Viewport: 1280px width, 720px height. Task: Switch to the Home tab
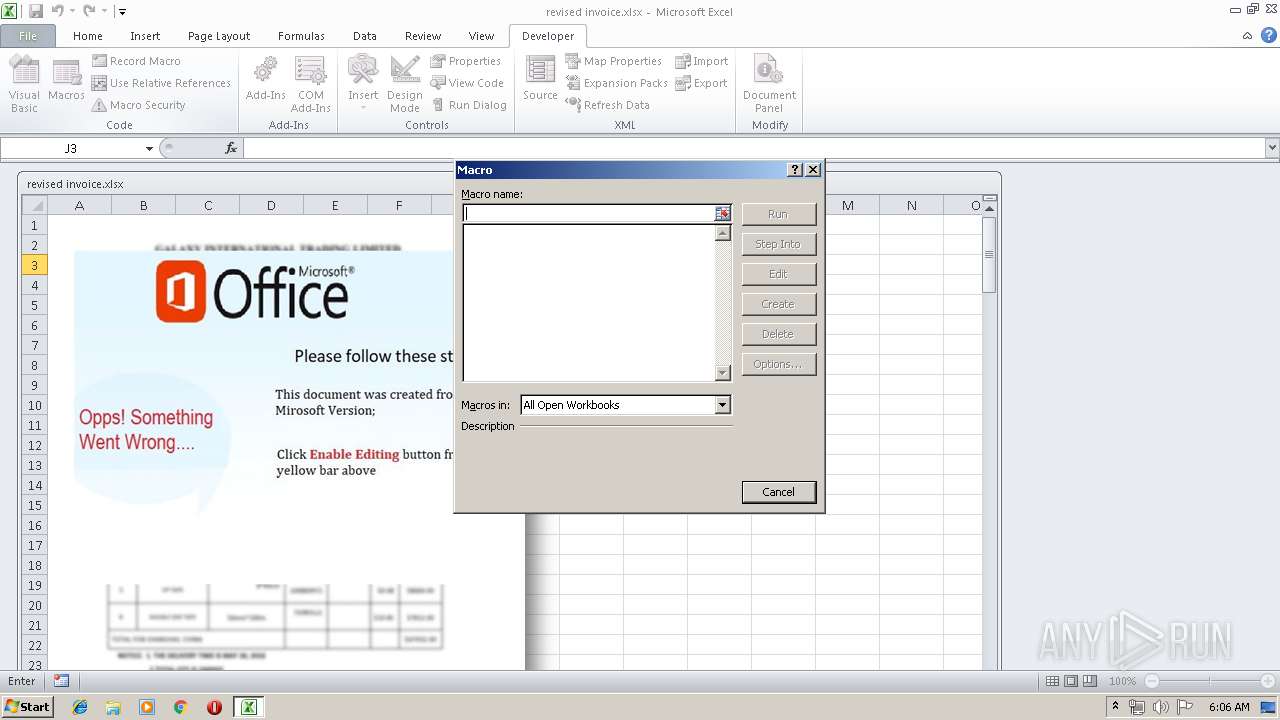tap(88, 36)
